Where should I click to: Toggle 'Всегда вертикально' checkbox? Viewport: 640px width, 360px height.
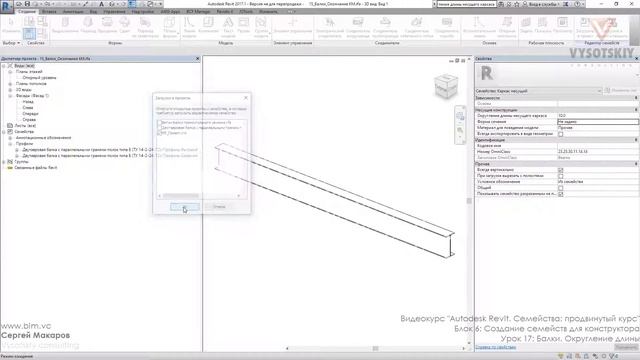coord(560,170)
